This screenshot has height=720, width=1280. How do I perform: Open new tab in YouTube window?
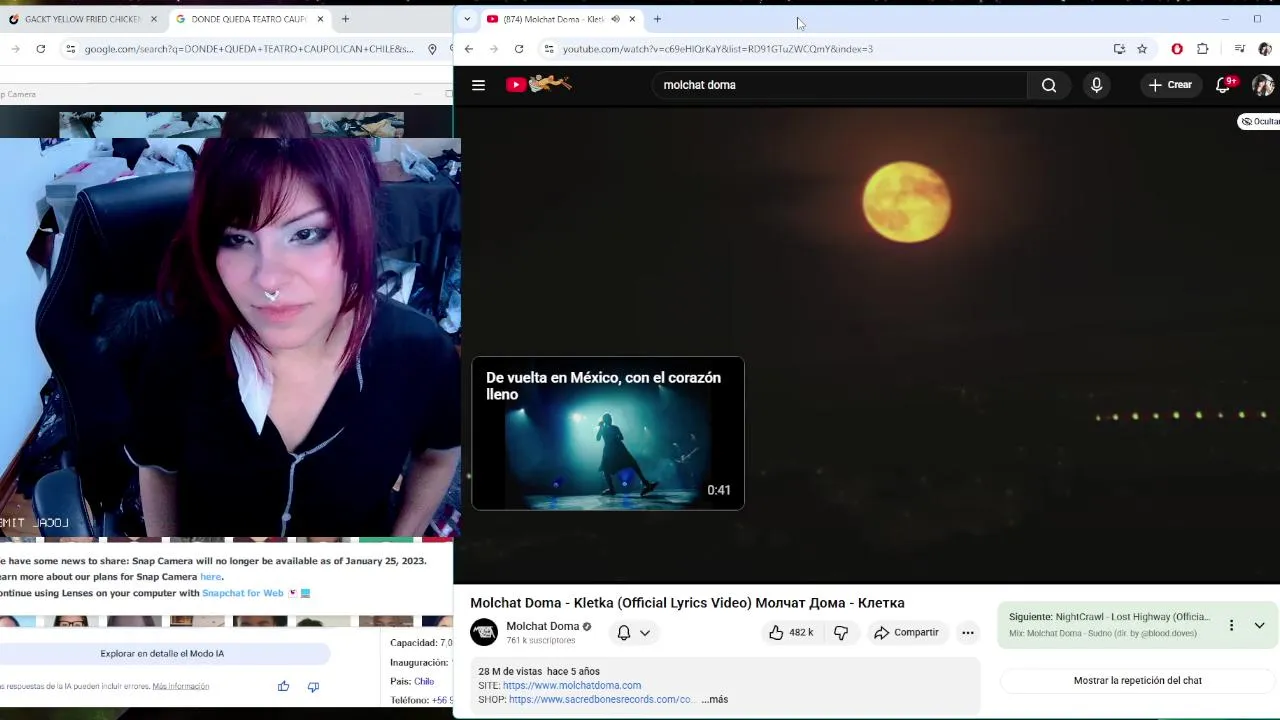(657, 19)
